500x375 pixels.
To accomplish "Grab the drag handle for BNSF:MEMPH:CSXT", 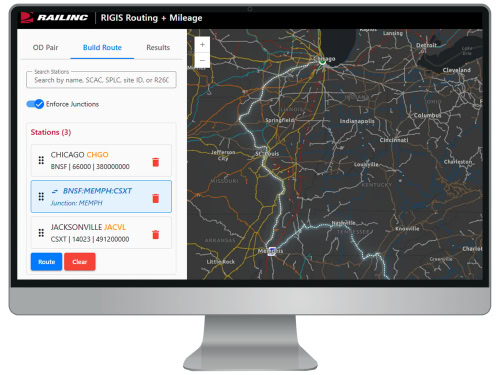I will click(41, 197).
